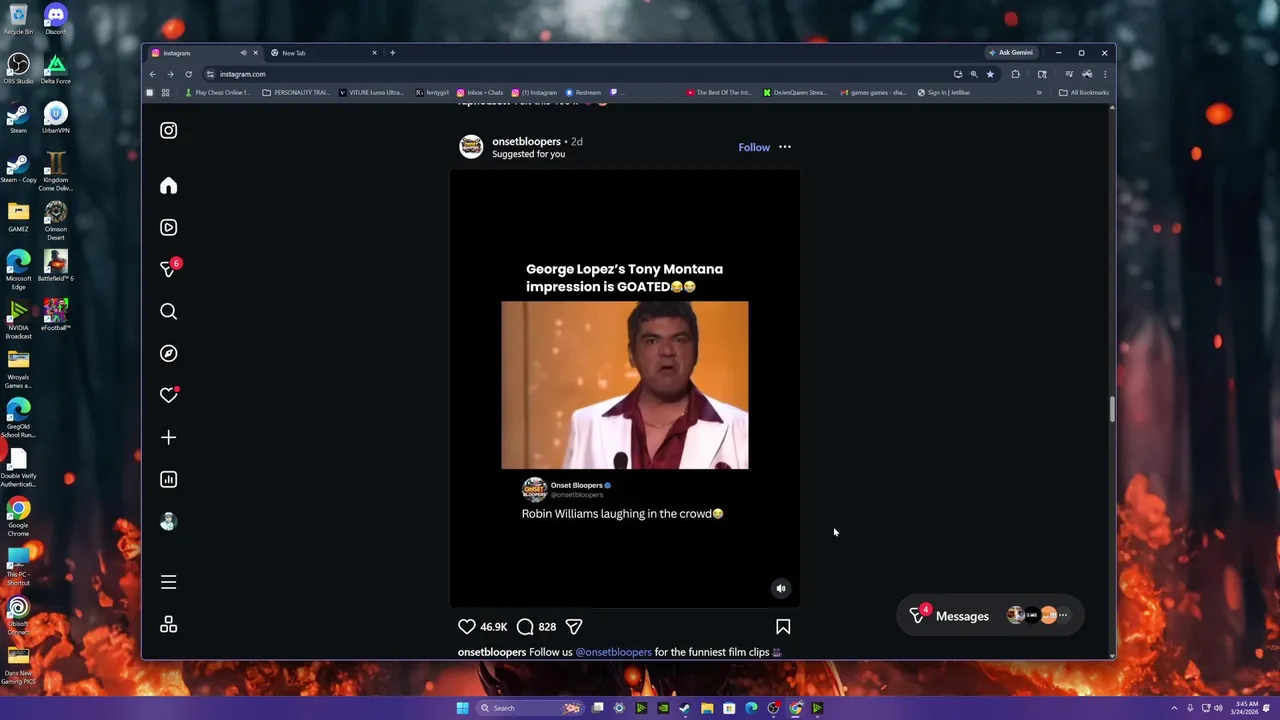Save the onsetbloopers post with bookmark
This screenshot has width=1280, height=720.
pyautogui.click(x=783, y=627)
